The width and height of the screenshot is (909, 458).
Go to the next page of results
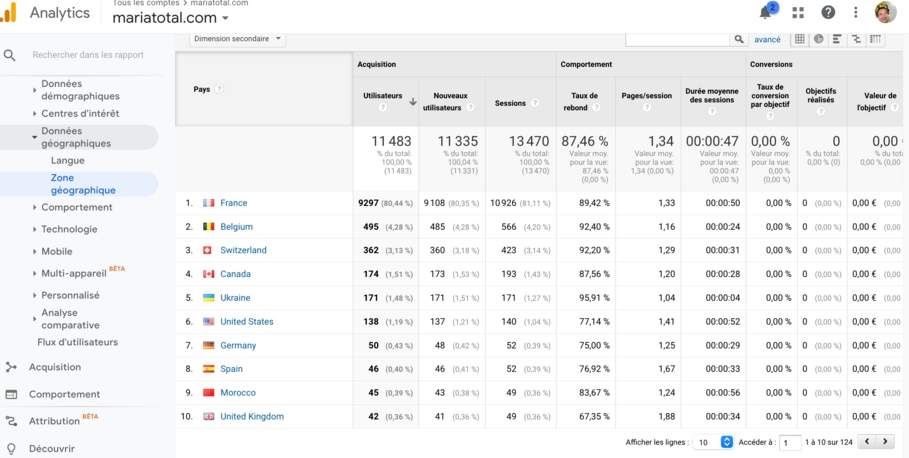(885, 442)
